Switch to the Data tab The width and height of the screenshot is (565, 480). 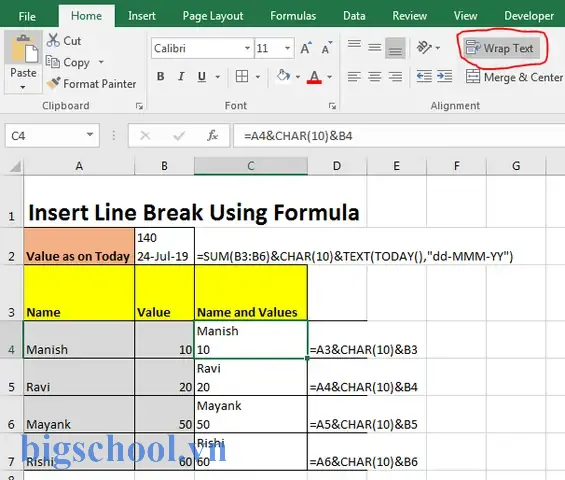tap(354, 16)
